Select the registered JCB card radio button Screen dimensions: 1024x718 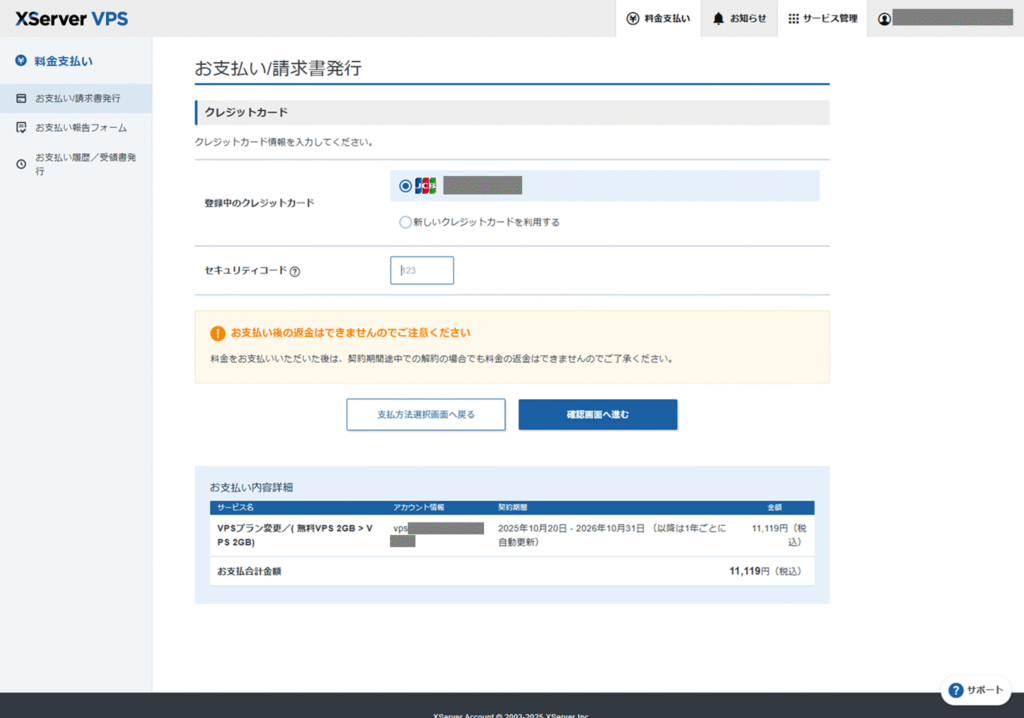coord(405,185)
